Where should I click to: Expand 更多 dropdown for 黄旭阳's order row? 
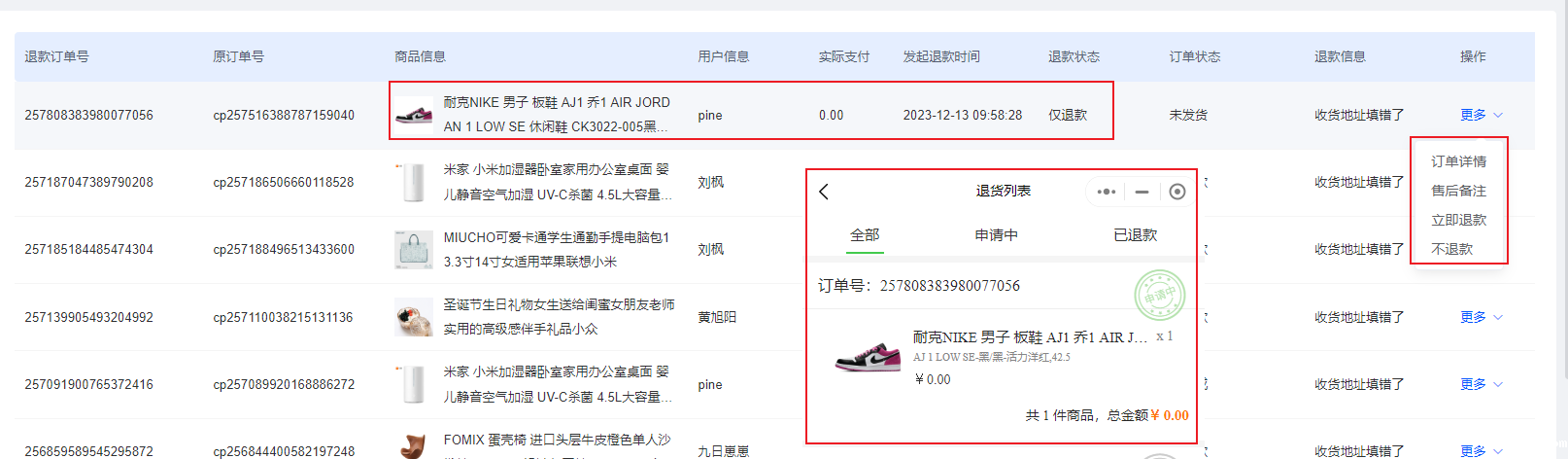pos(1481,317)
